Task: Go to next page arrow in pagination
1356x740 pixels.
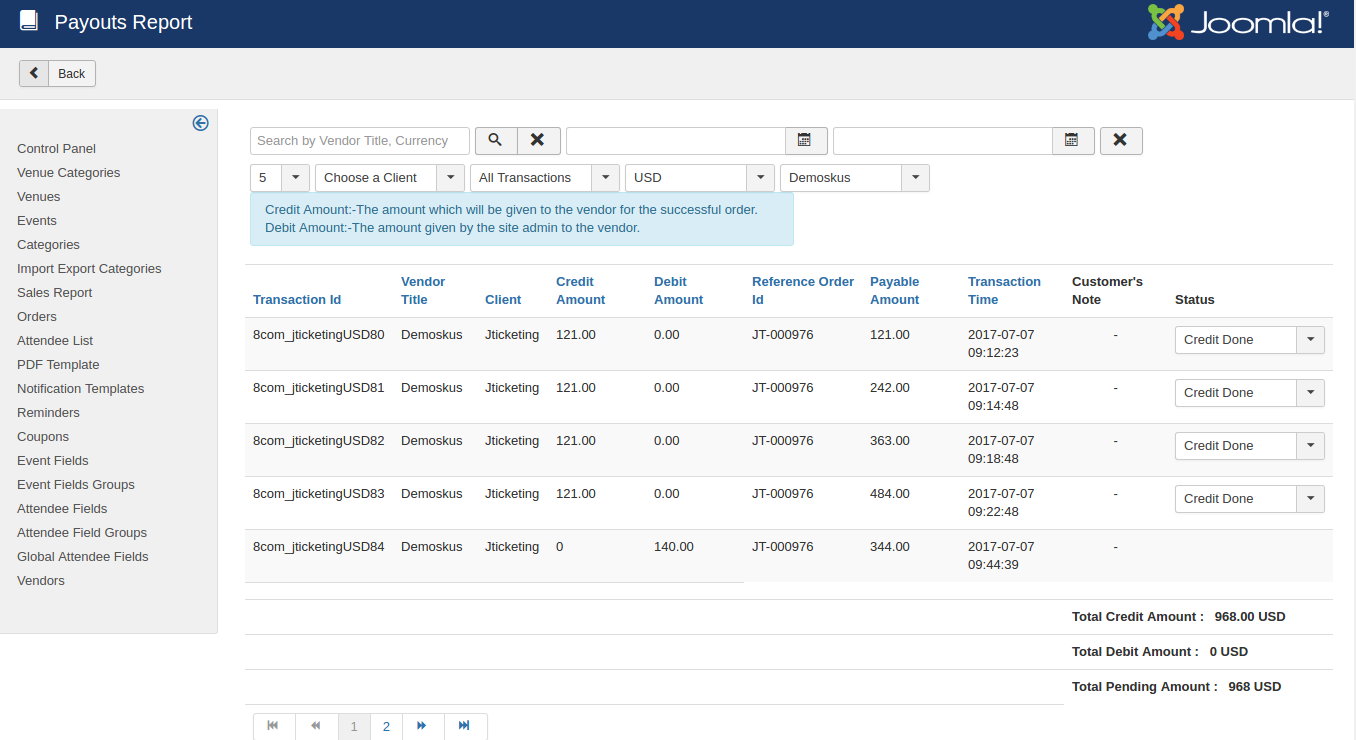Action: pyautogui.click(x=422, y=726)
